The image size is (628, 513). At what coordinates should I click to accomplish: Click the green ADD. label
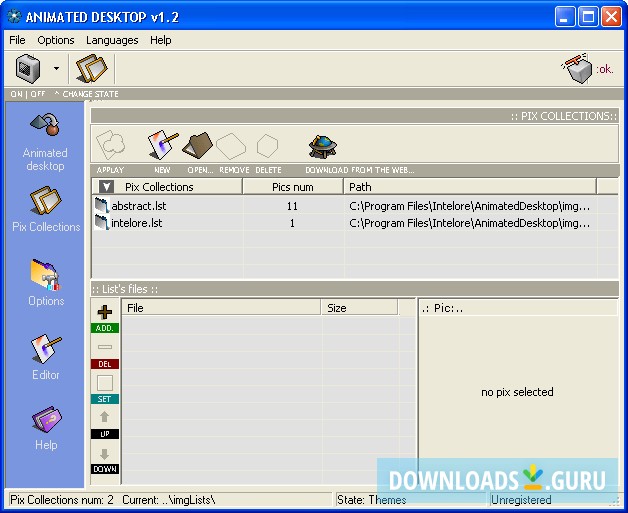[105, 328]
